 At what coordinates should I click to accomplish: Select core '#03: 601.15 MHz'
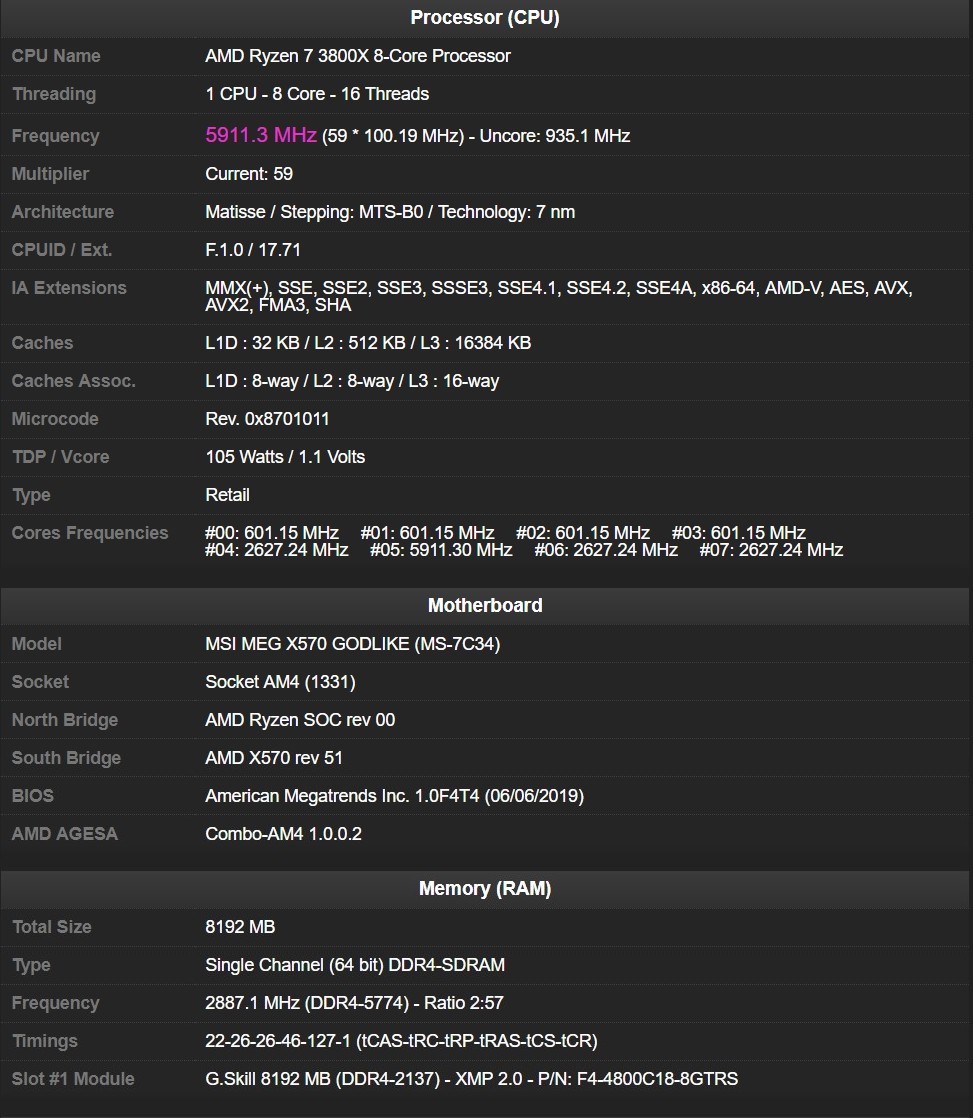[738, 533]
